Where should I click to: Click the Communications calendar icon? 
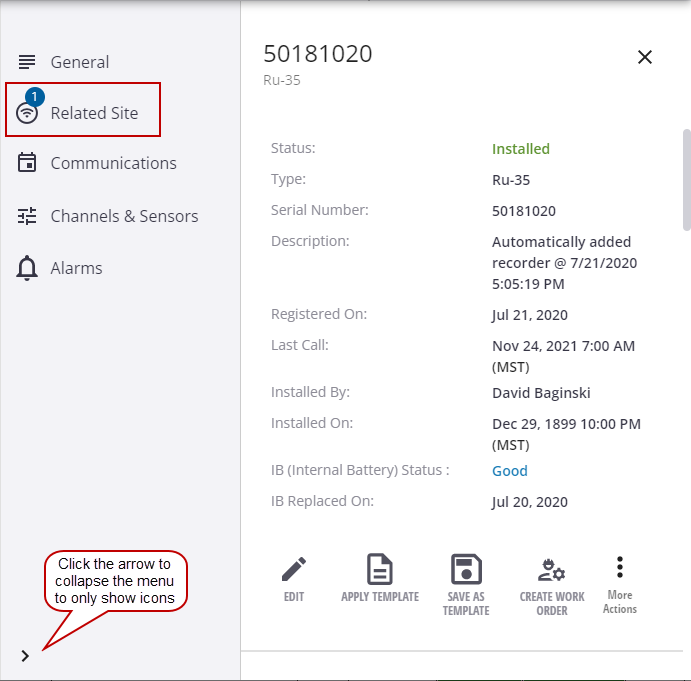click(x=27, y=163)
